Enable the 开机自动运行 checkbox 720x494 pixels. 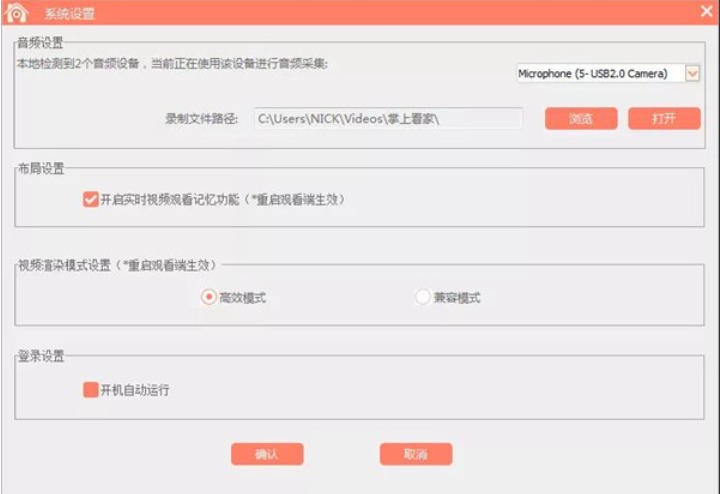pos(90,390)
